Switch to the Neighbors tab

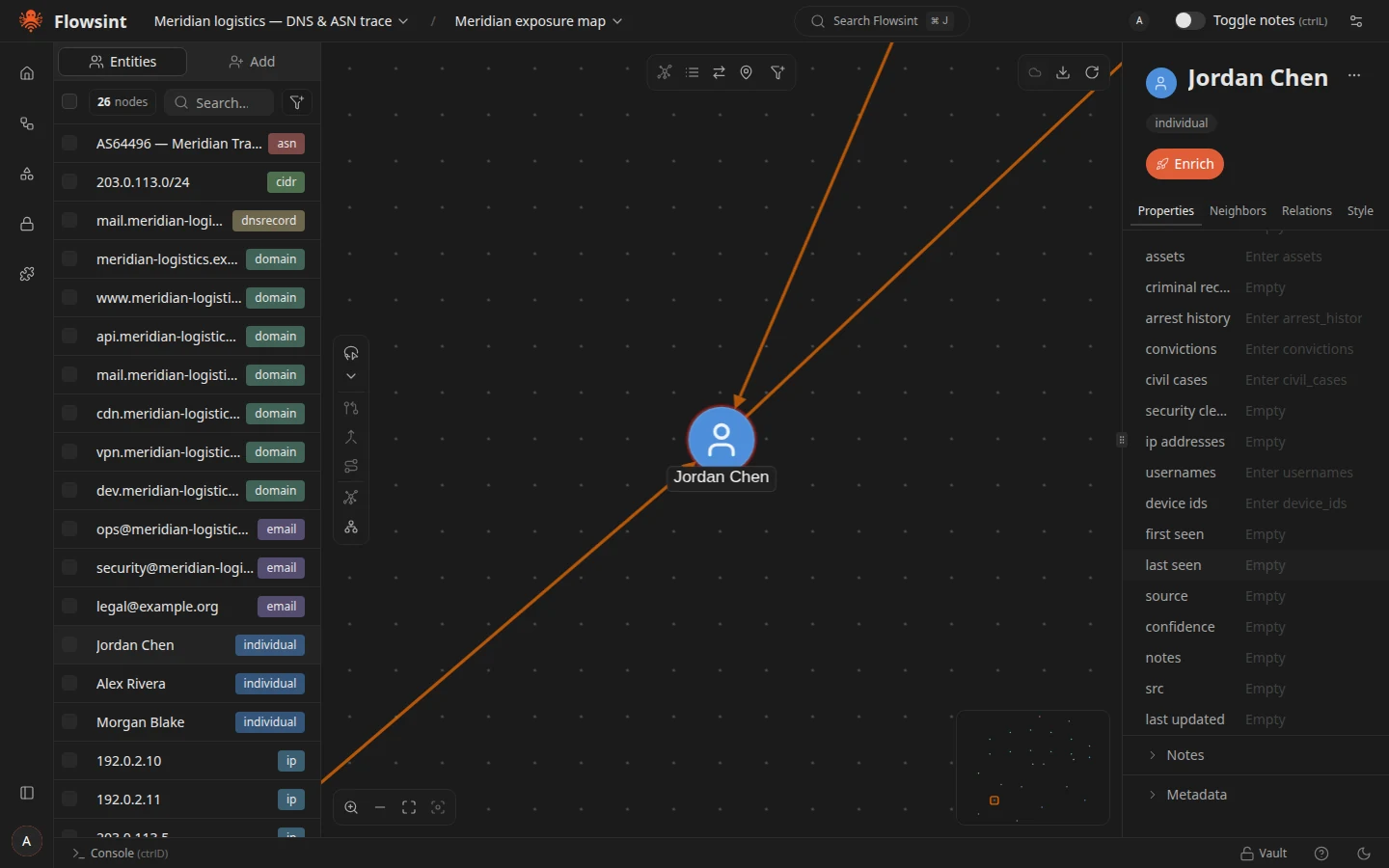pos(1238,211)
